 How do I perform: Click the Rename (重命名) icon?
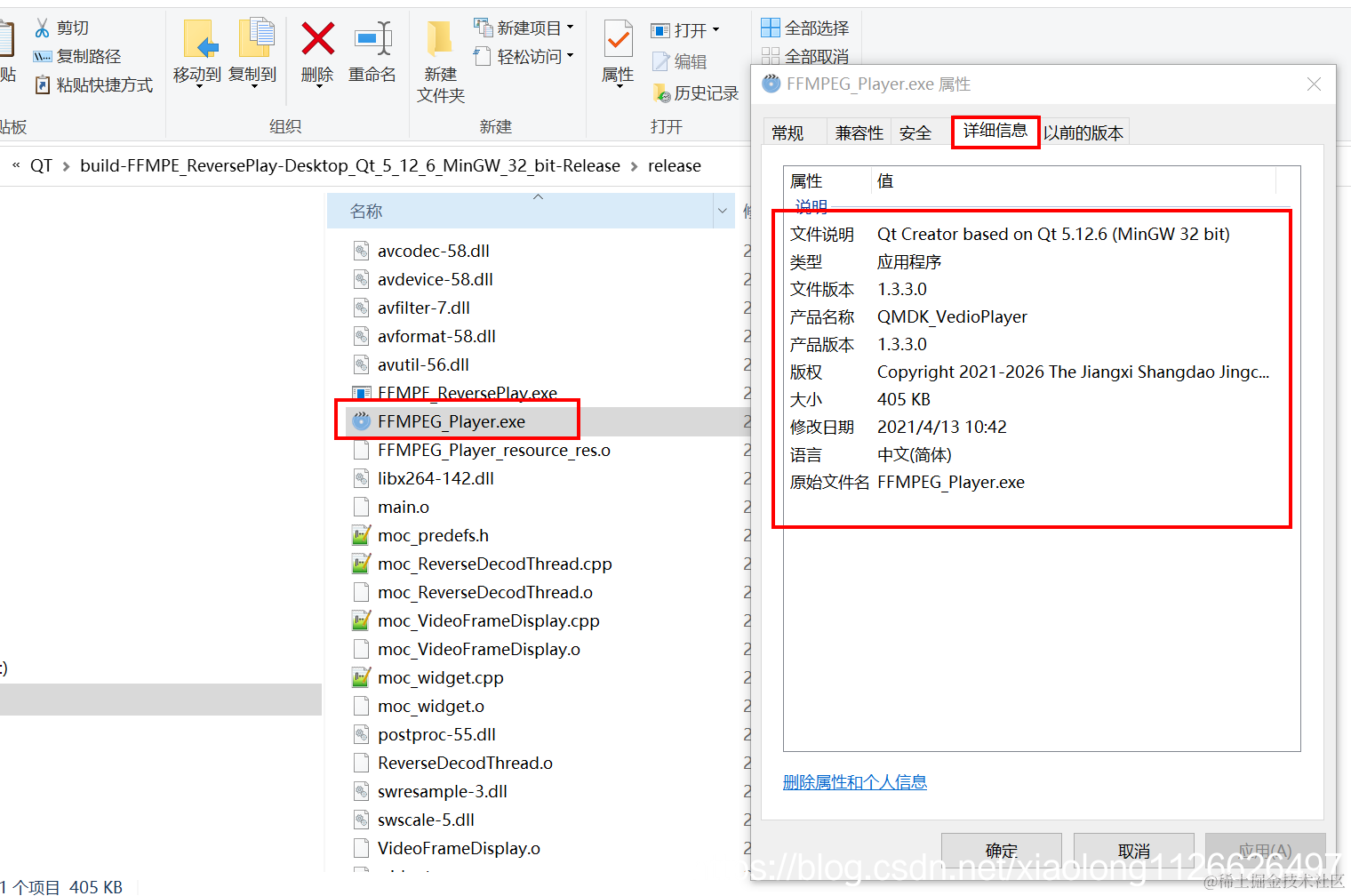[373, 39]
